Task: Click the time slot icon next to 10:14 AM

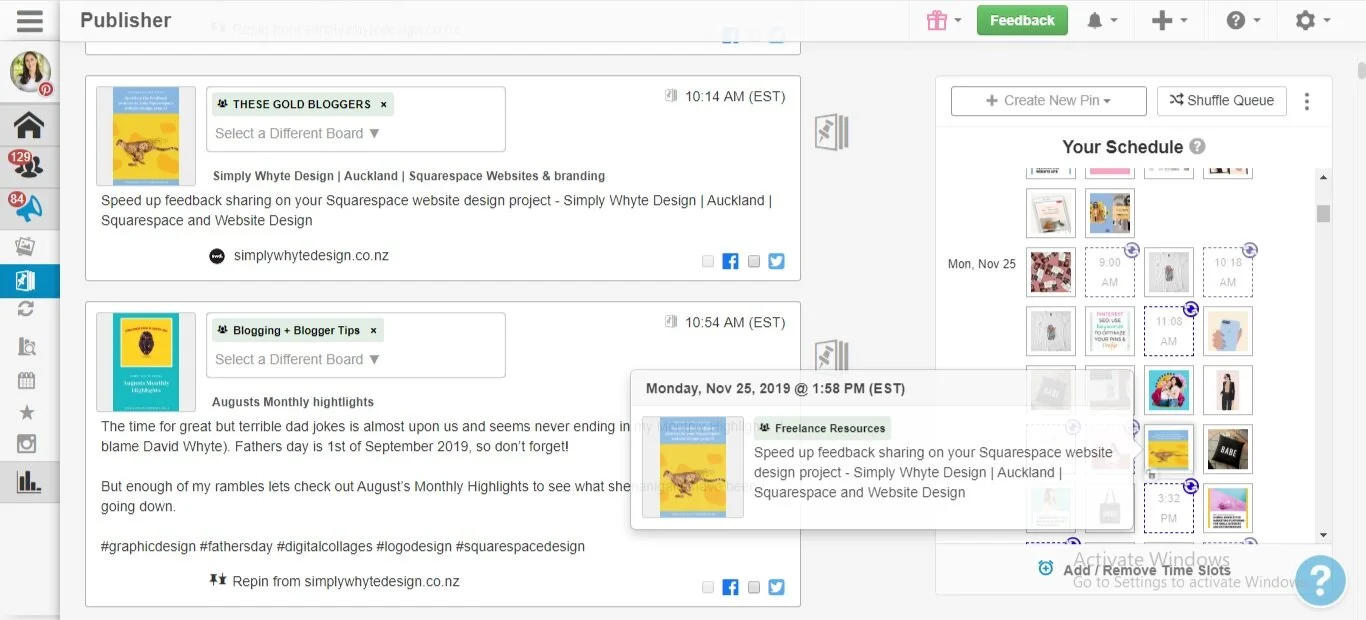Action: click(671, 96)
